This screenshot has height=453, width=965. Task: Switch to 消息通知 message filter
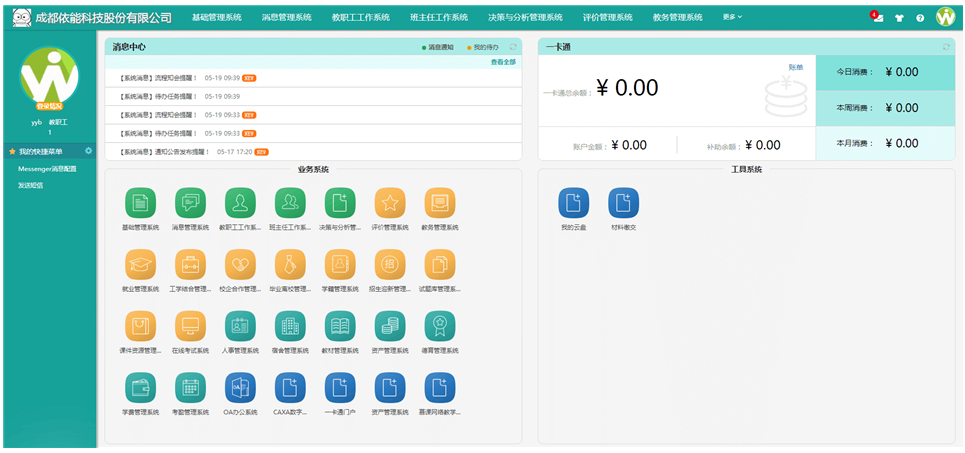tap(440, 47)
